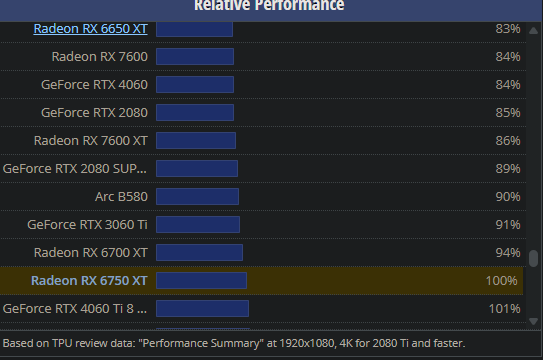Click the scrollbar thumb handle
The image size is (543, 360).
click(533, 259)
